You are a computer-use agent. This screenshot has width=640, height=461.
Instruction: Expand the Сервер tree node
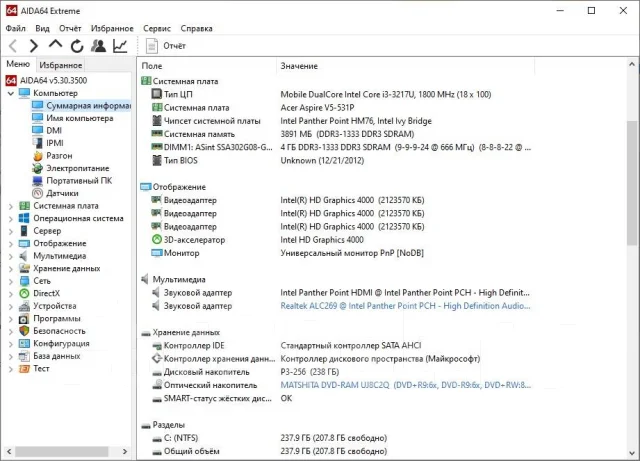pyautogui.click(x=11, y=232)
